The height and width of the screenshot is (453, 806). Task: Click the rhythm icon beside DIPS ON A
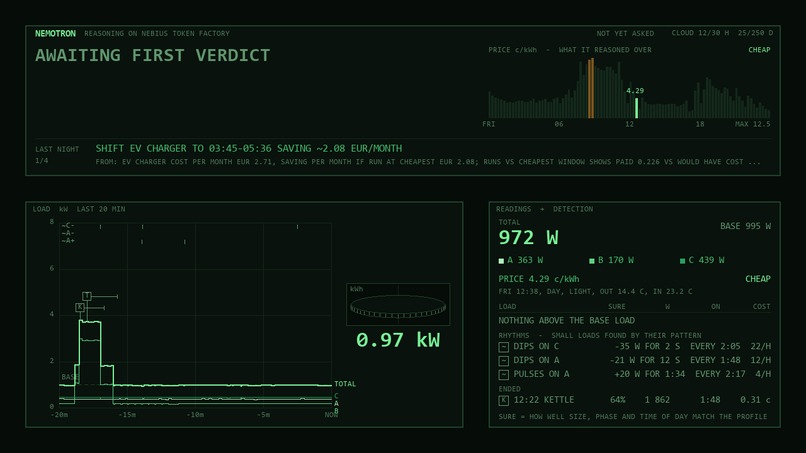pos(503,361)
